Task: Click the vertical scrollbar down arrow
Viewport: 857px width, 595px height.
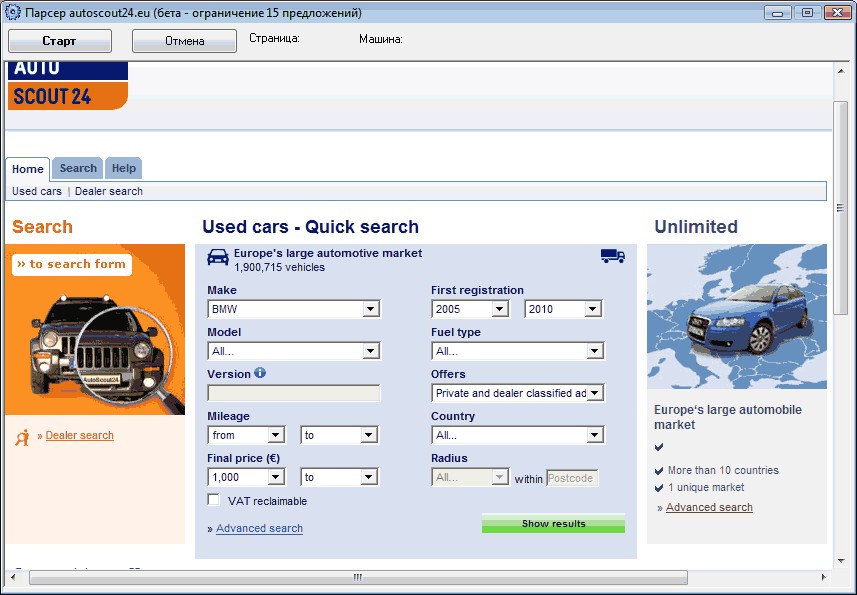Action: point(841,561)
